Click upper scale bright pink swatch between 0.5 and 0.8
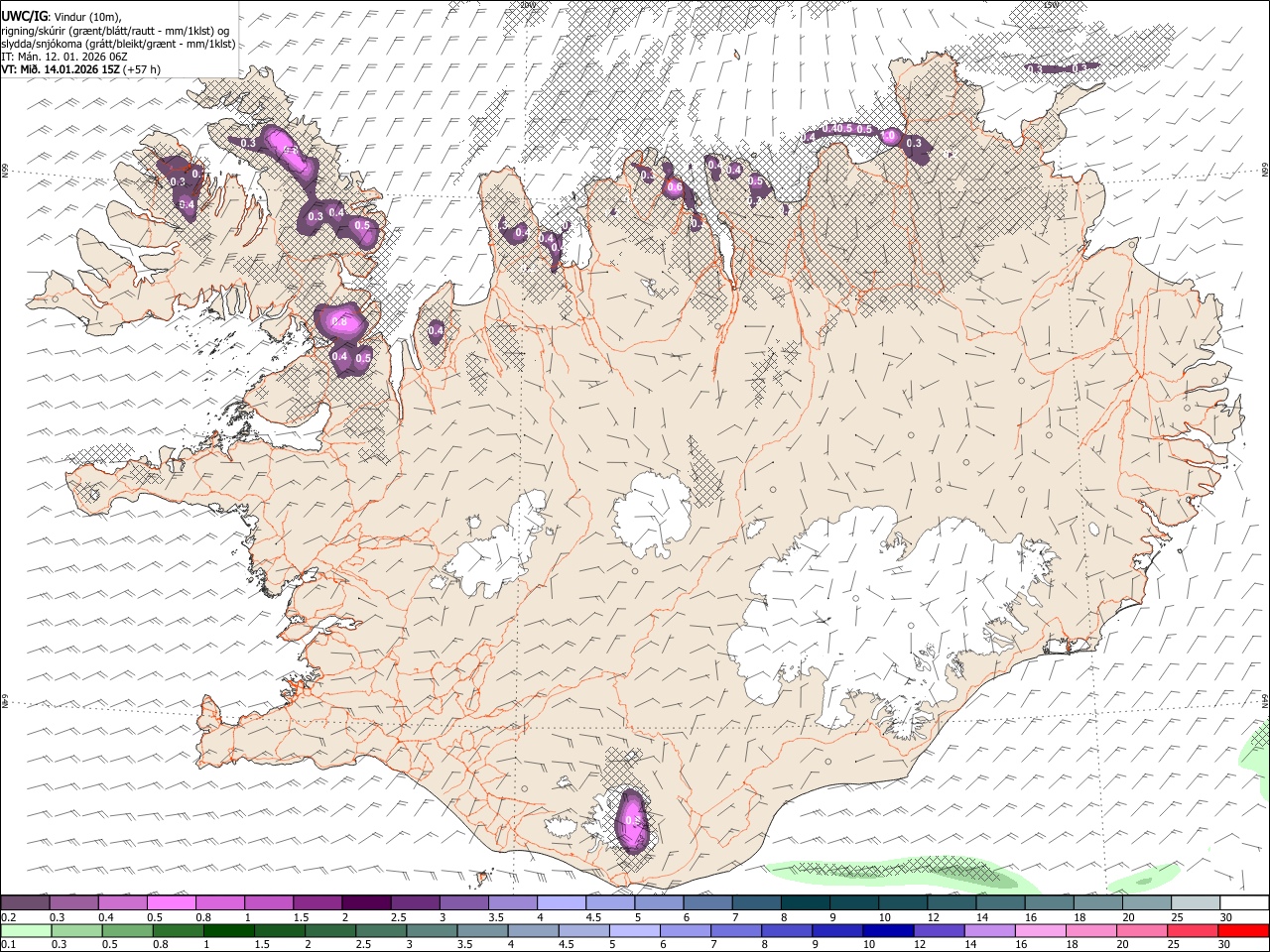The width and height of the screenshot is (1270, 952). tap(172, 902)
